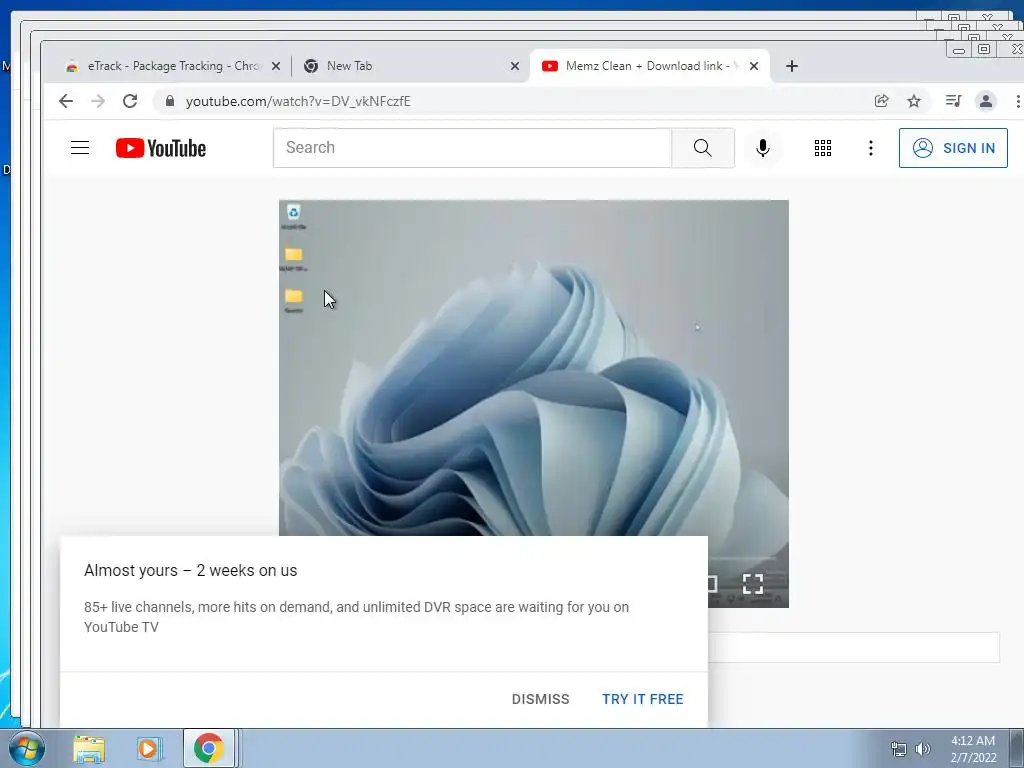Close the eTrack Package Tracking tab
The width and height of the screenshot is (1024, 768).
point(276,66)
